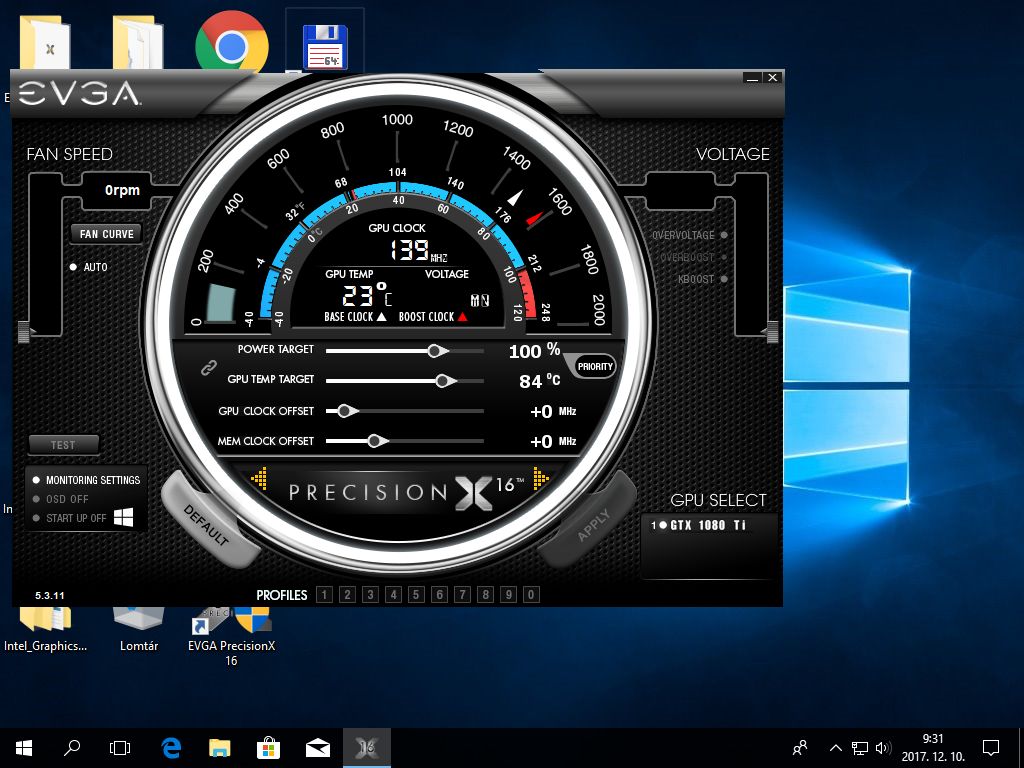
Task: Enable the KBOOST option
Action: coord(703,279)
